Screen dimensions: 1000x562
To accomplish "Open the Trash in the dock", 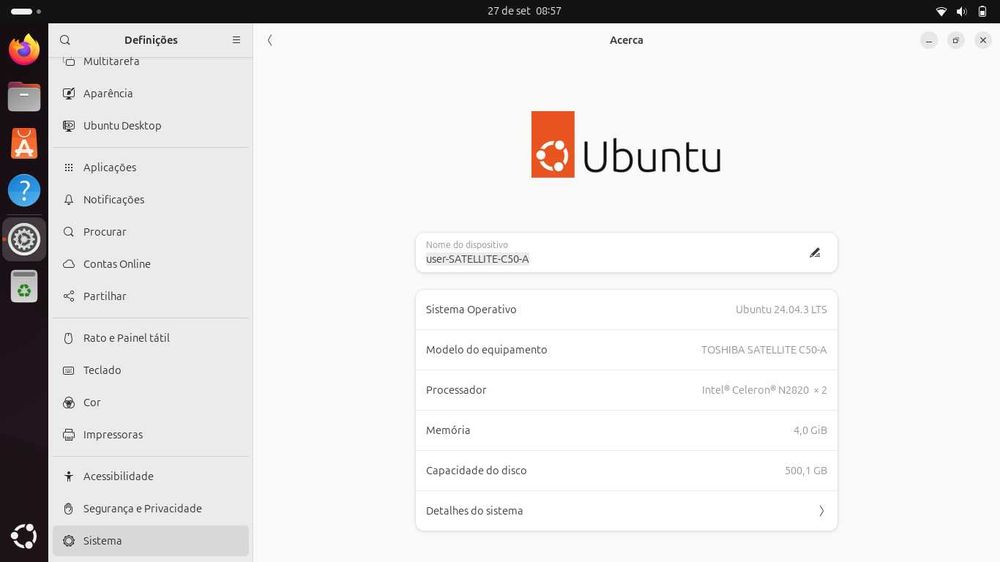I will 24,286.
